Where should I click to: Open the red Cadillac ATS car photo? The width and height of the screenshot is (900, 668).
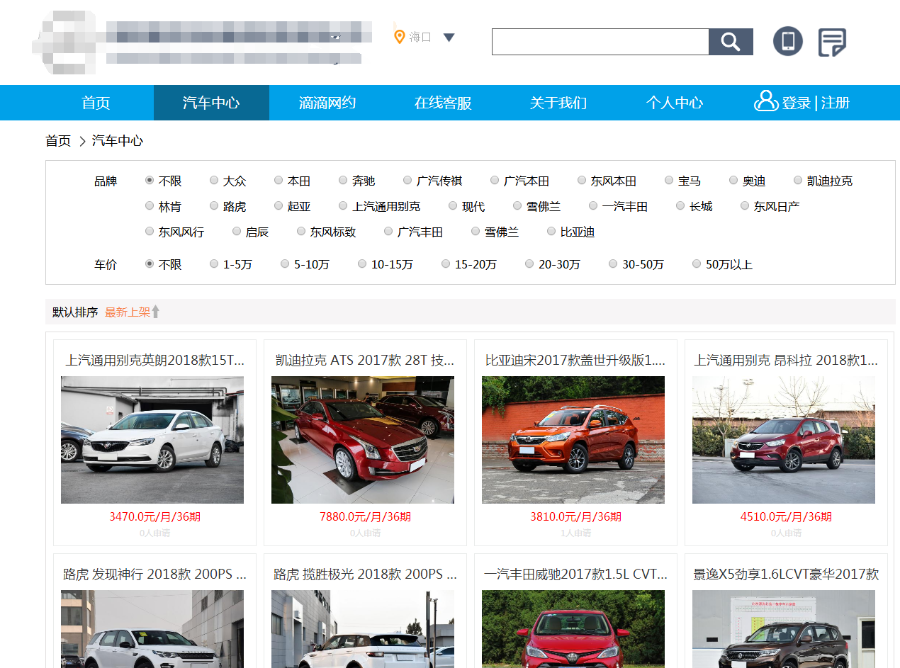(x=362, y=440)
